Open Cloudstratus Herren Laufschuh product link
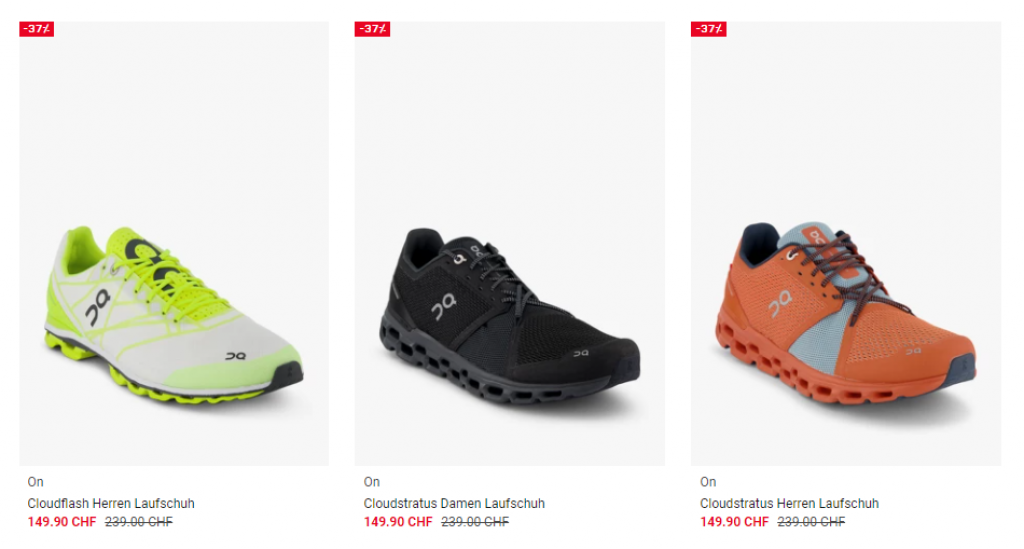Viewport: 1024px width, 549px height. [x=789, y=503]
